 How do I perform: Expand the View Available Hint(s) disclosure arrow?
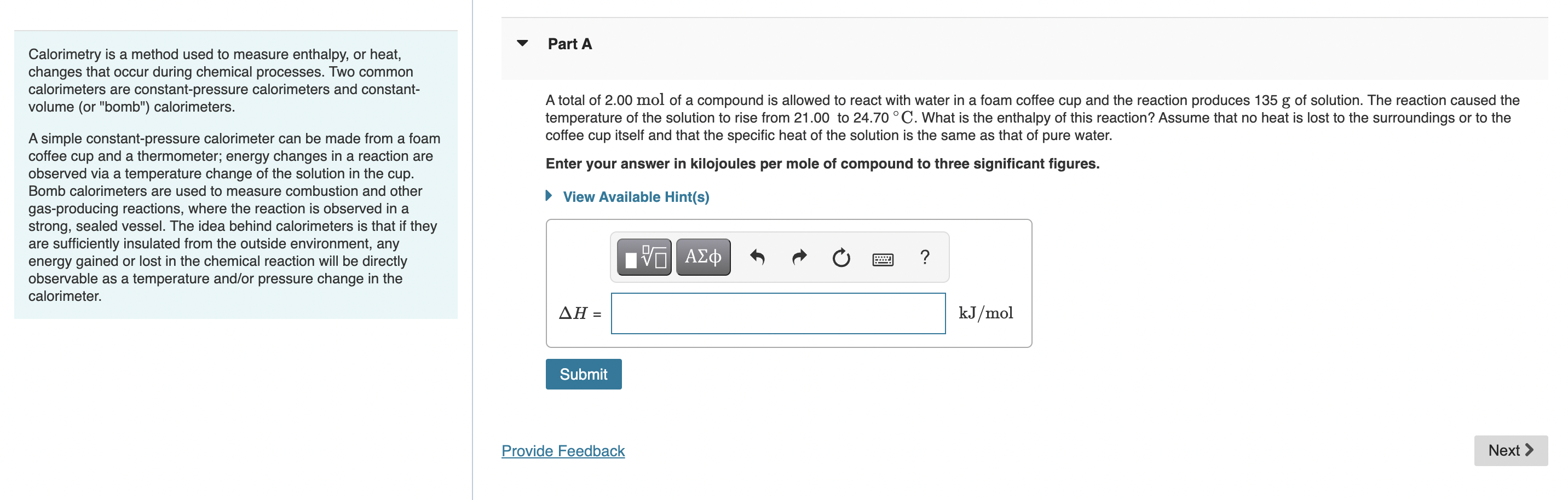[x=549, y=196]
